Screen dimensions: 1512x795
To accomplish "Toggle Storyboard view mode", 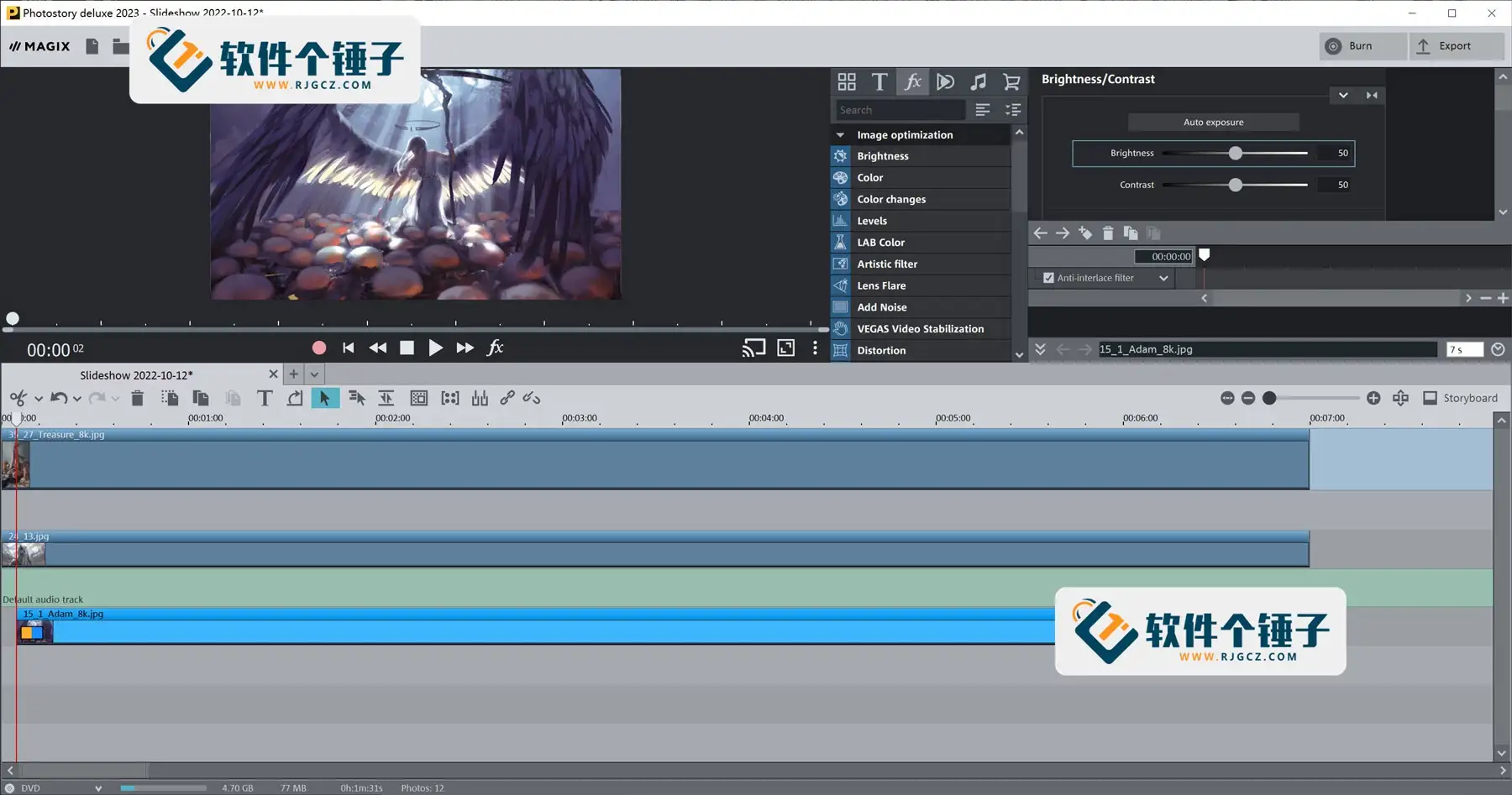I will tap(1460, 398).
